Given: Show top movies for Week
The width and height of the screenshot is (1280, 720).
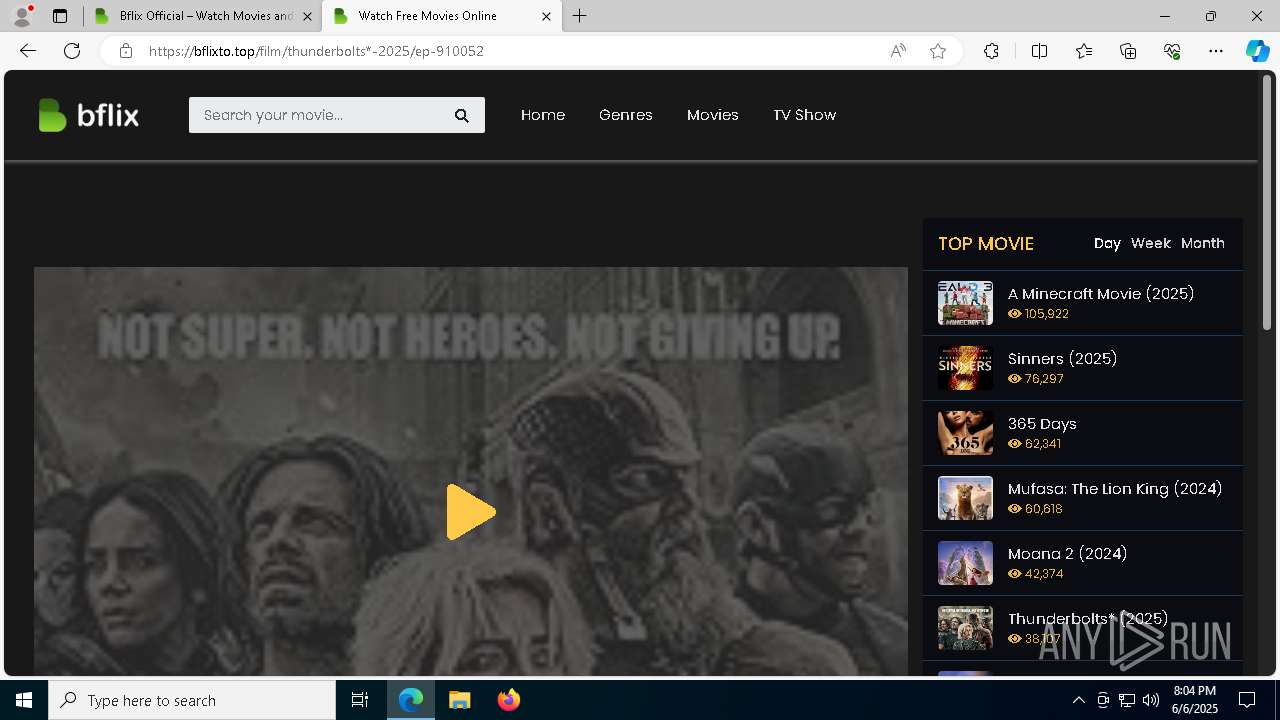Looking at the screenshot, I should tap(1151, 243).
